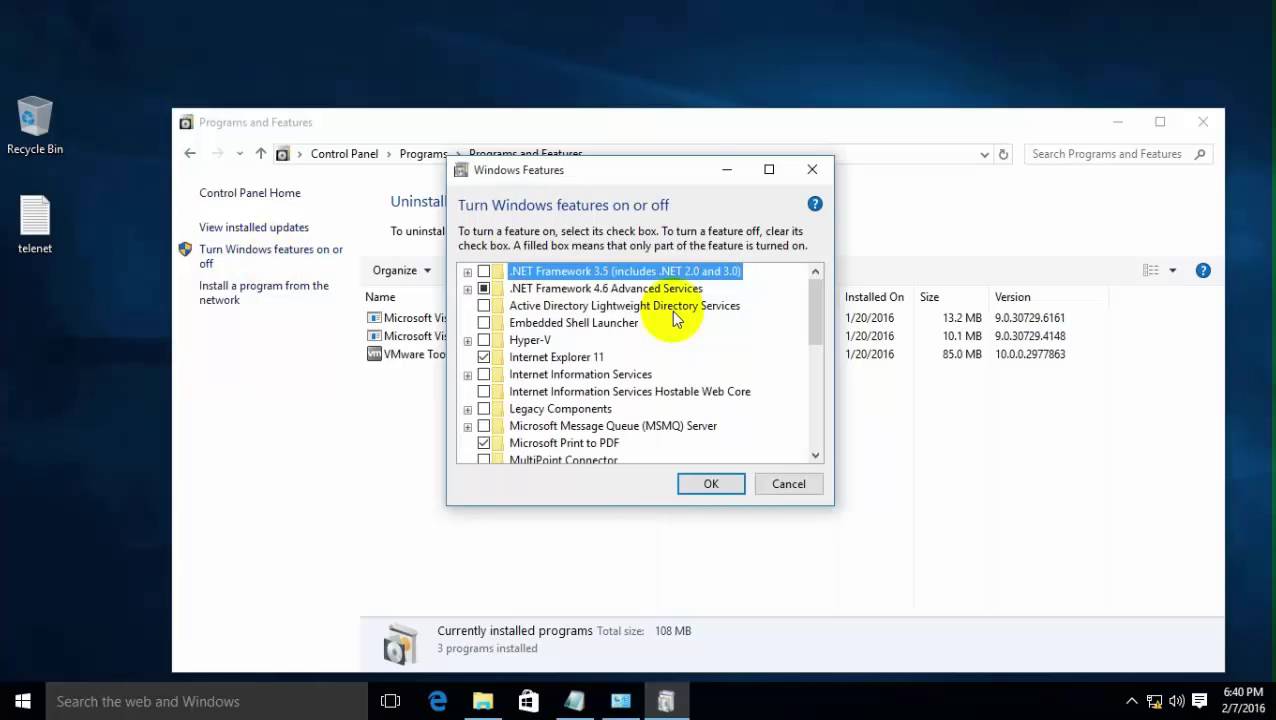Click the features list scroll down arrow
1276x720 pixels.
[815, 455]
